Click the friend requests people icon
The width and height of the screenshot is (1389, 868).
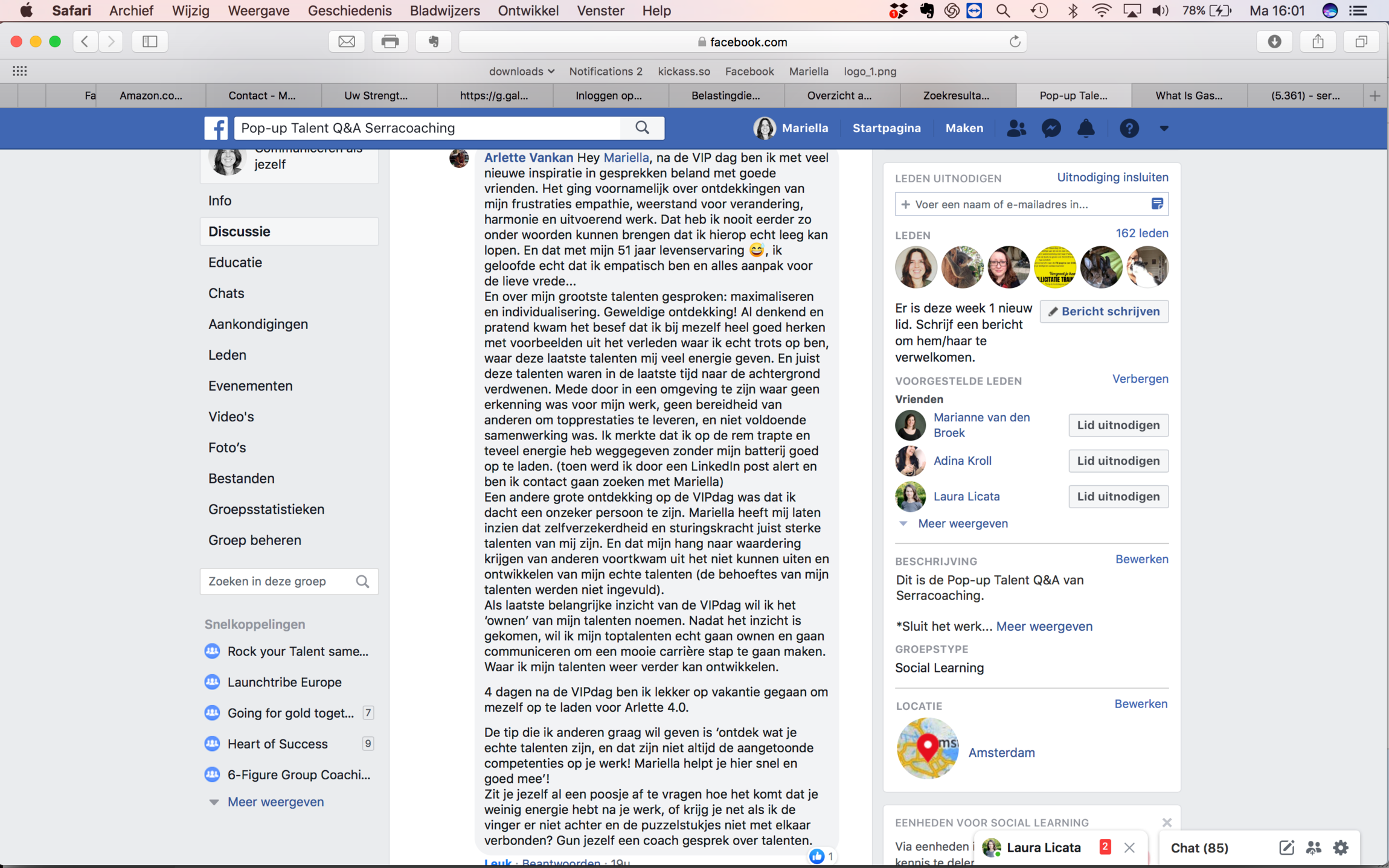point(1016,128)
